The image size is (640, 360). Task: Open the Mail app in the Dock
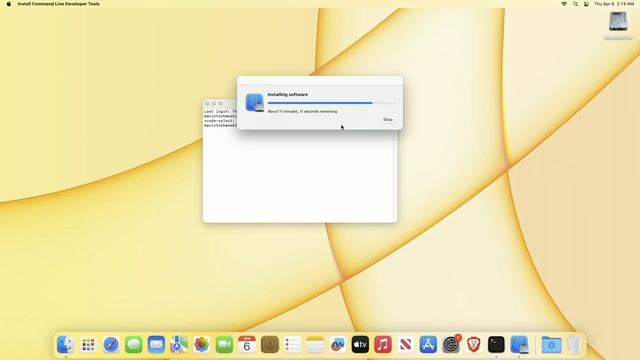(x=156, y=344)
